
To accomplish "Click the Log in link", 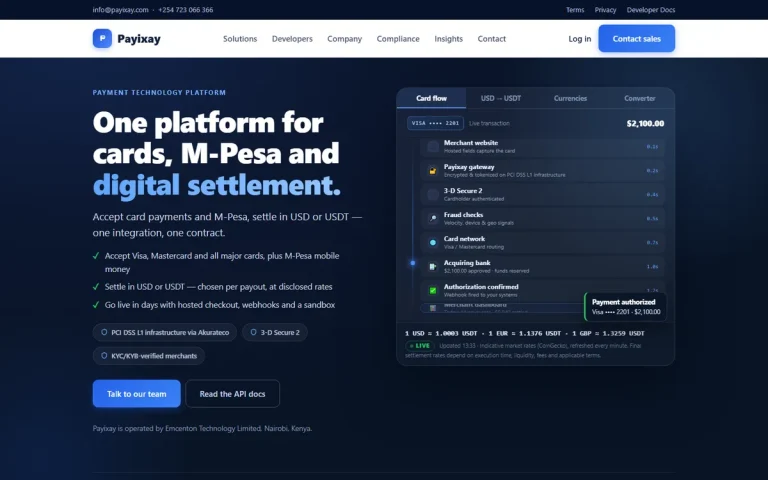I will (x=579, y=39).
